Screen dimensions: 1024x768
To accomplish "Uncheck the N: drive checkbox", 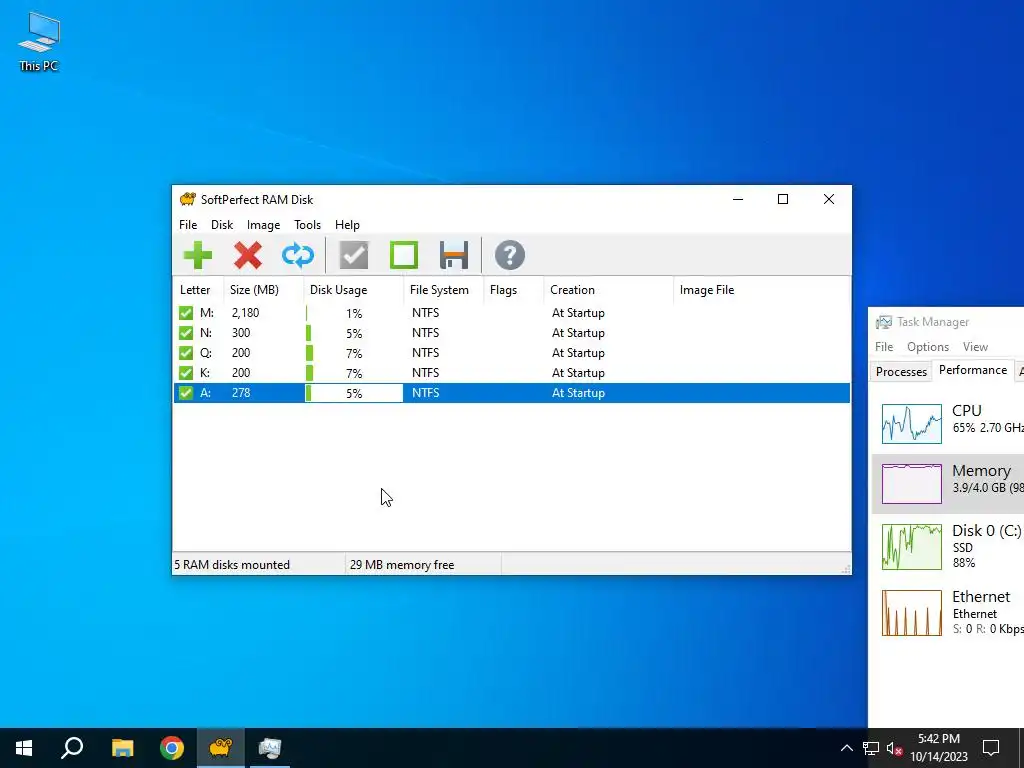I will [x=186, y=333].
